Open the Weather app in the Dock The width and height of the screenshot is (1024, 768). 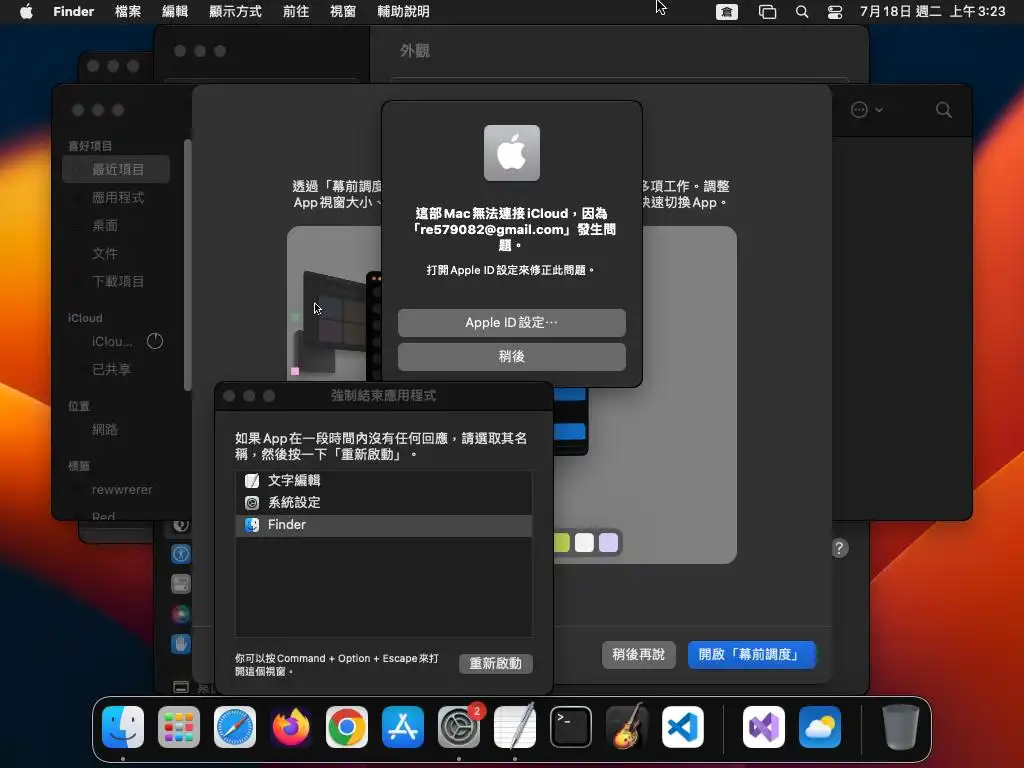coord(820,727)
